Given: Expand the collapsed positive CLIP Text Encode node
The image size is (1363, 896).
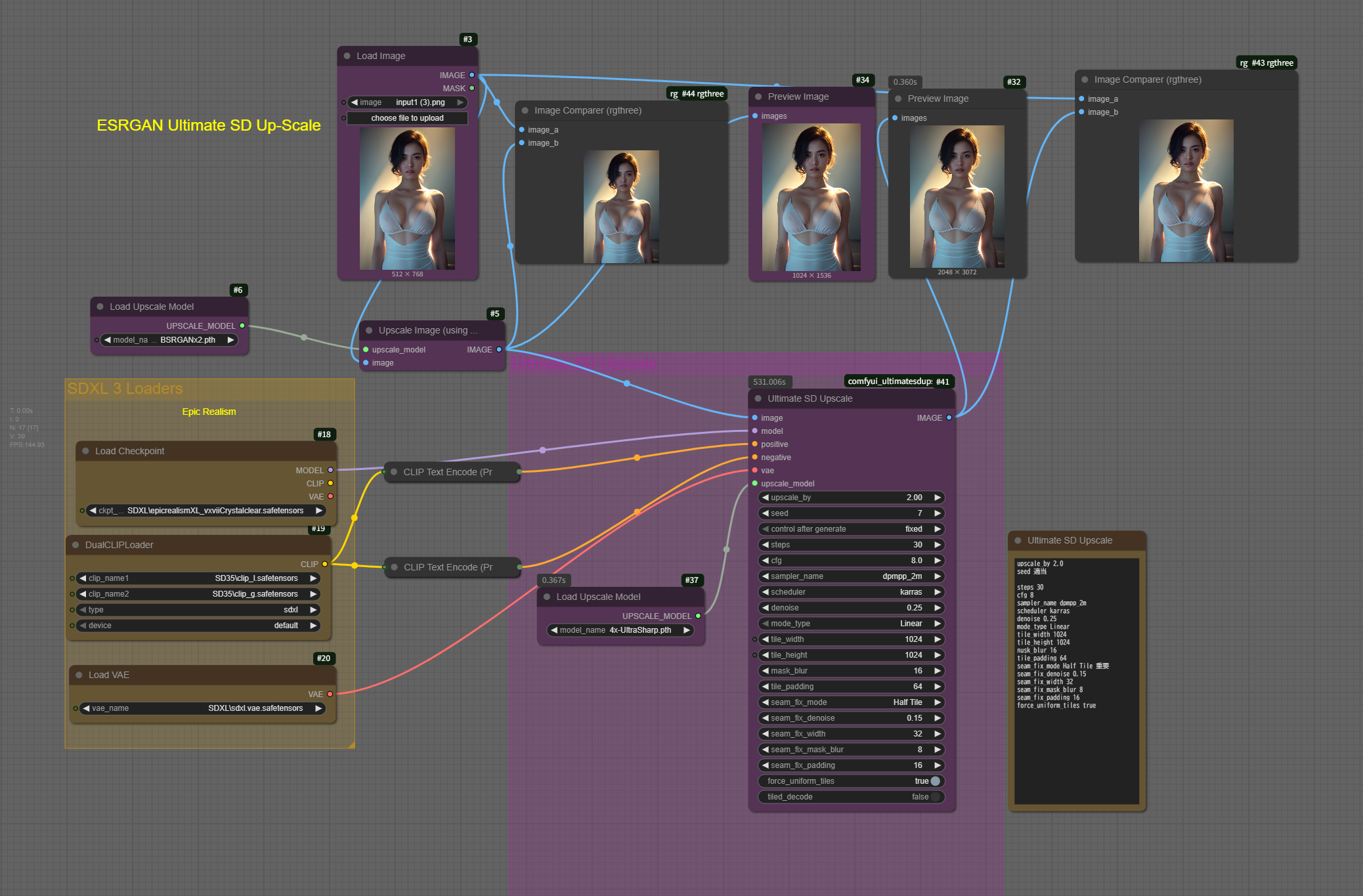Looking at the screenshot, I should click(x=394, y=472).
